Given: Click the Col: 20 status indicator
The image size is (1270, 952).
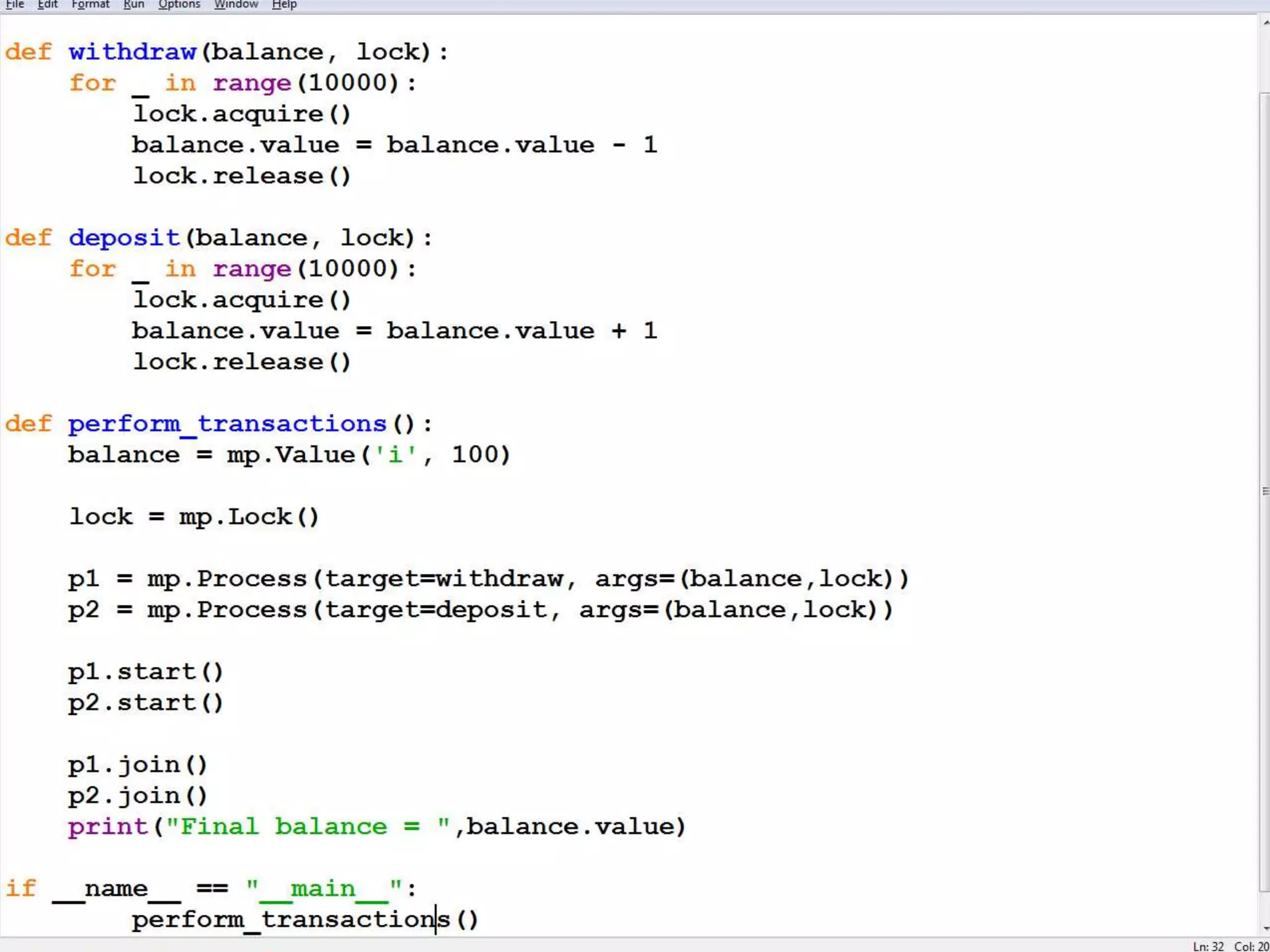Looking at the screenshot, I should pos(1251,946).
